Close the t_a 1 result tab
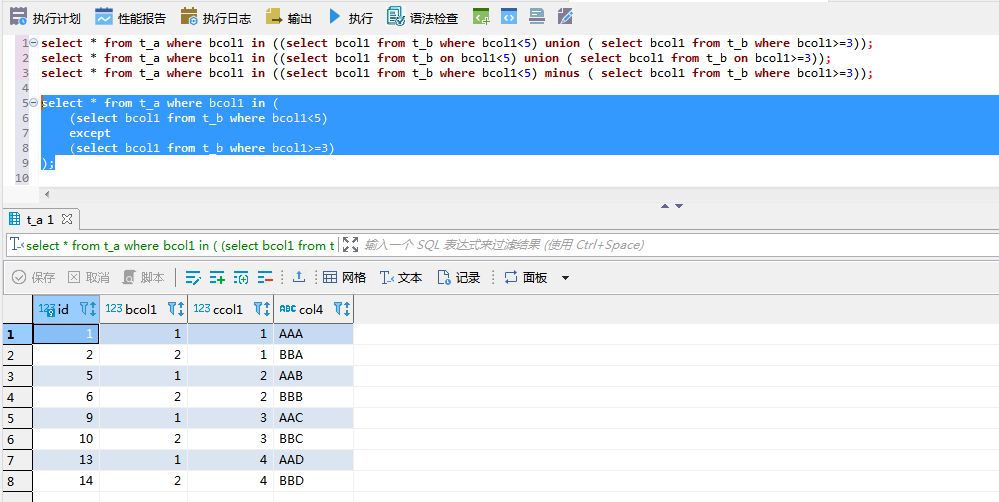 click(x=67, y=218)
